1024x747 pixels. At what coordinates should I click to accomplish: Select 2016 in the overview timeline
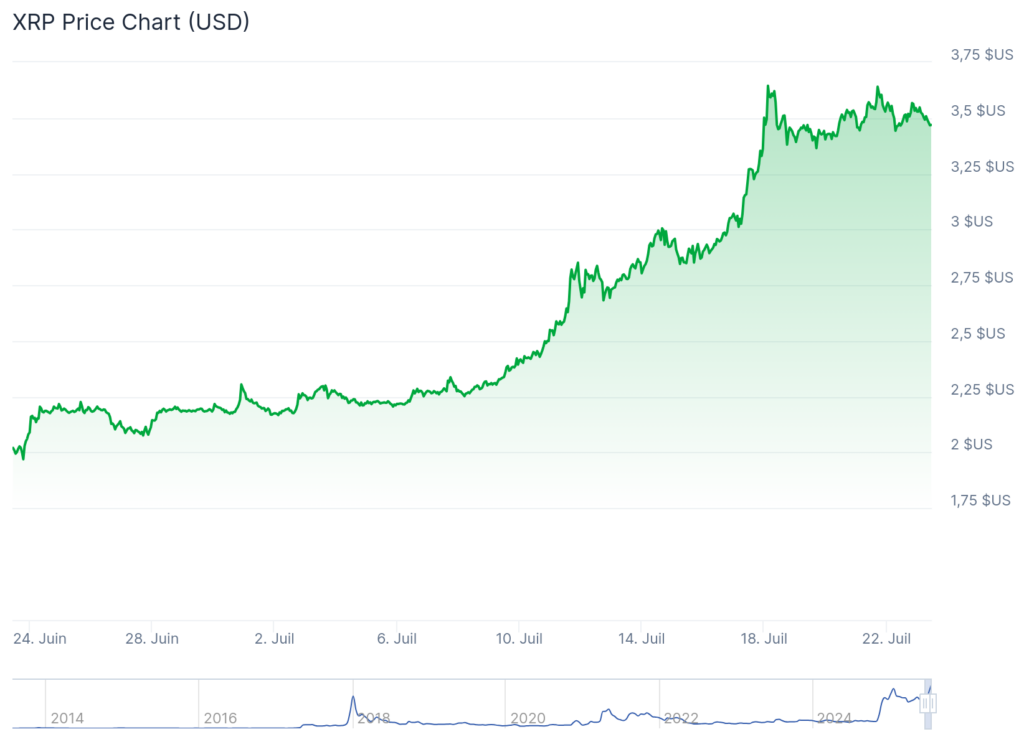(x=220, y=718)
